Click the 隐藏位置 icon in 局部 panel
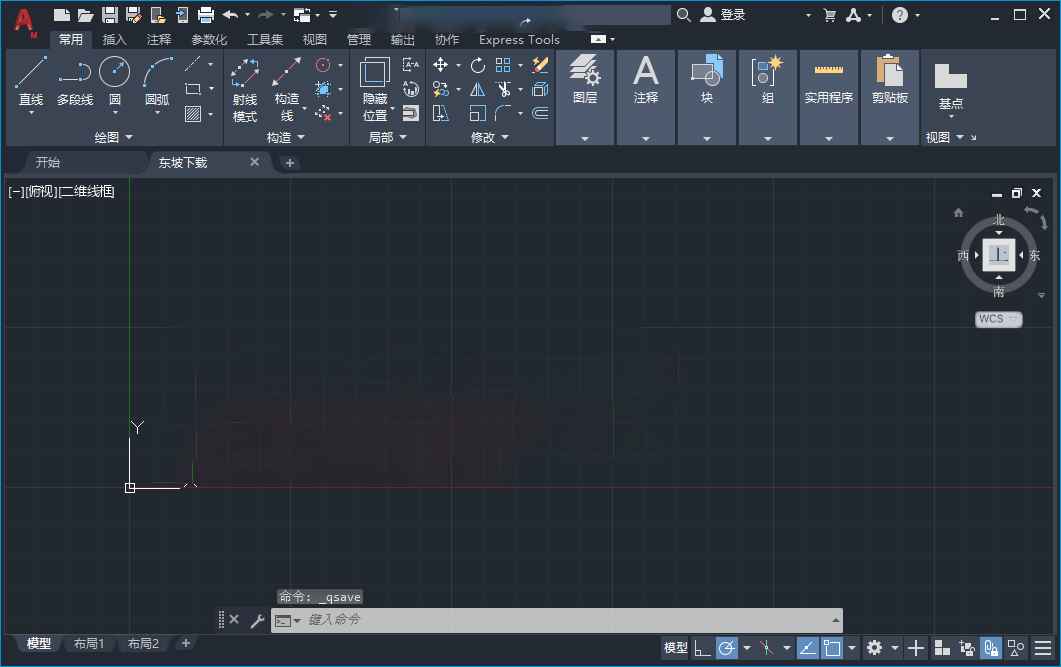1061x667 pixels. tap(375, 90)
